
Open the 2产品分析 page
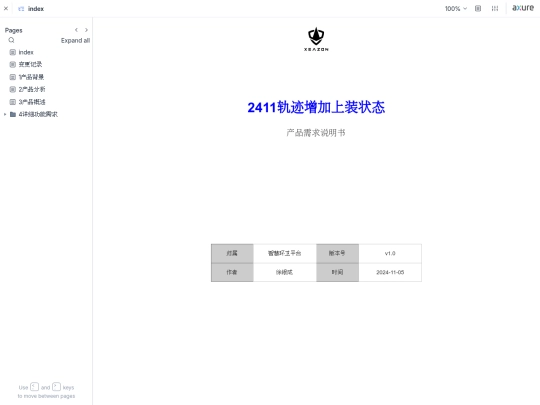click(x=32, y=89)
